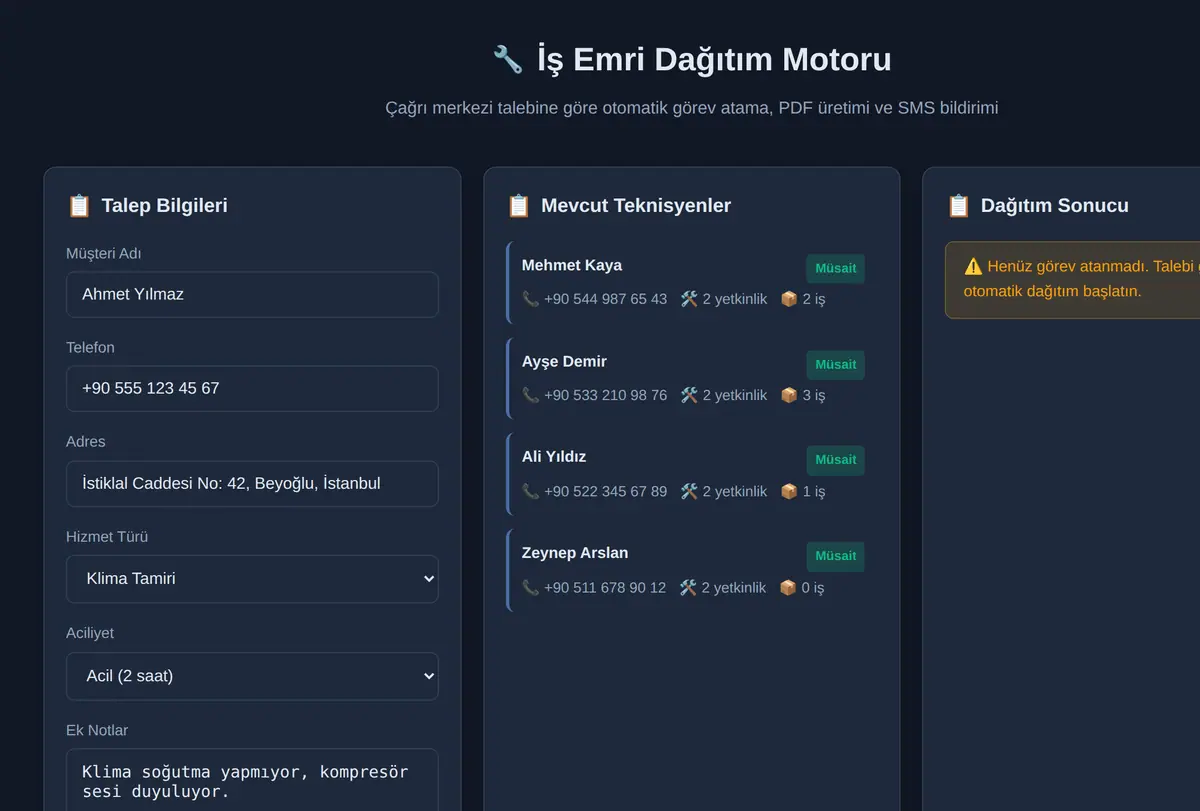Click phone number +90 511 678 90 12
Image resolution: width=1200 pixels, height=811 pixels.
(605, 587)
